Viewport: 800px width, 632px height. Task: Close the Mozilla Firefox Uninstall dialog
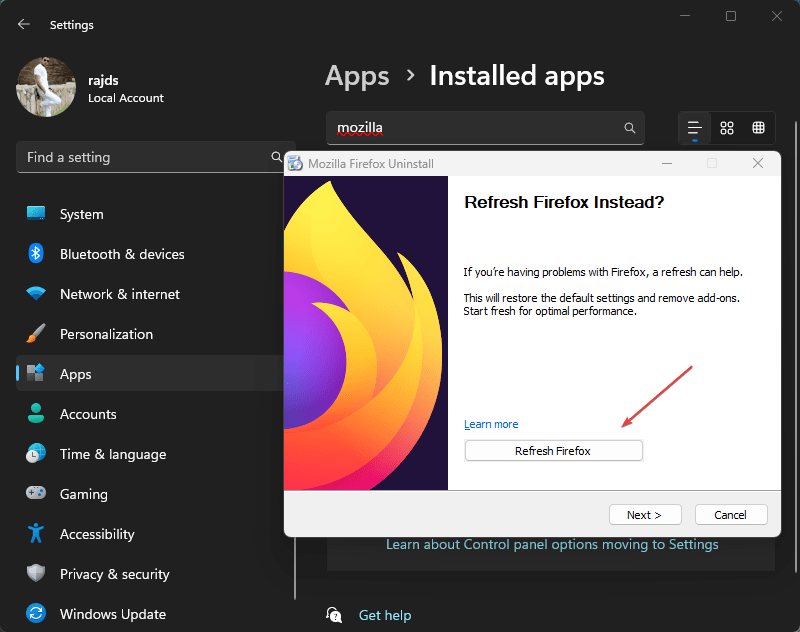pos(758,163)
